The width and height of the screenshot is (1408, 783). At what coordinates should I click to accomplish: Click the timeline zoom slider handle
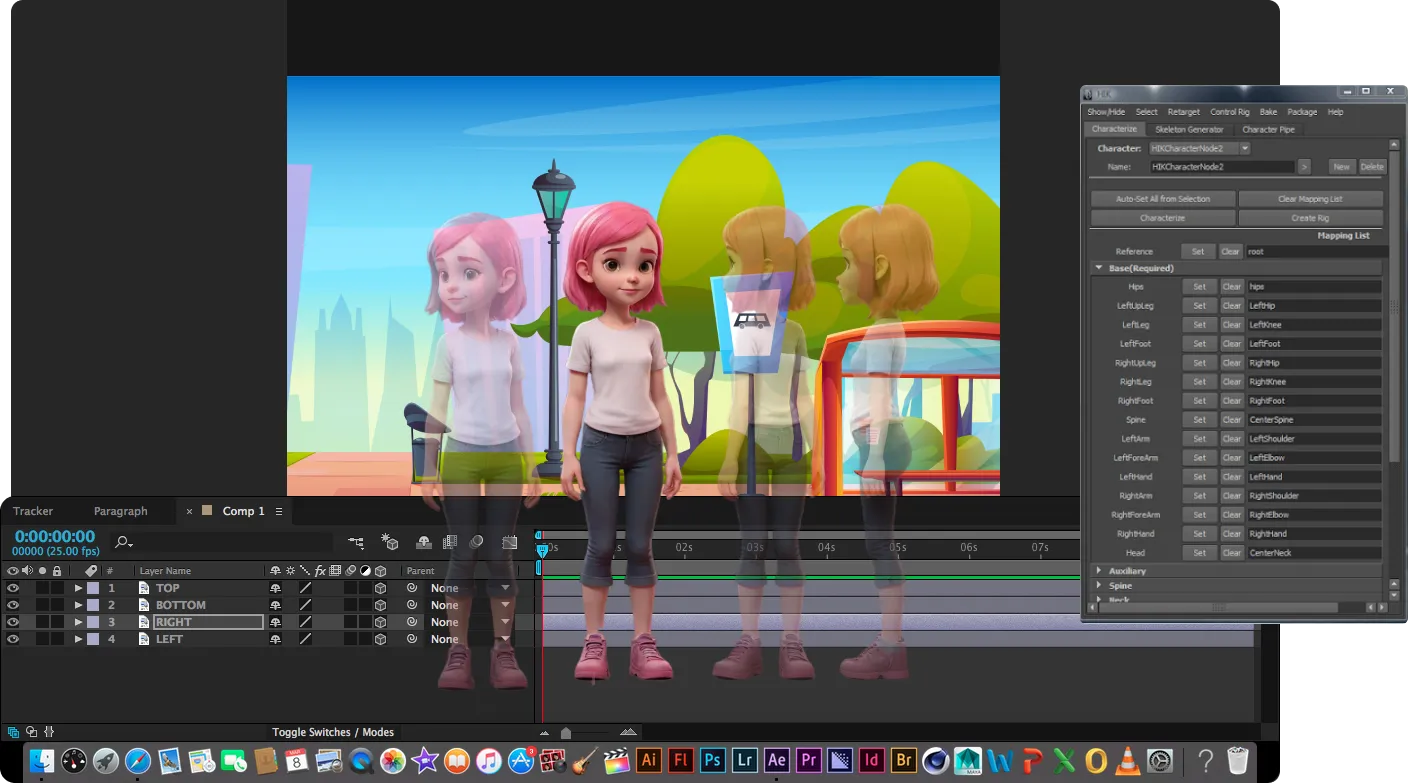pyautogui.click(x=566, y=733)
